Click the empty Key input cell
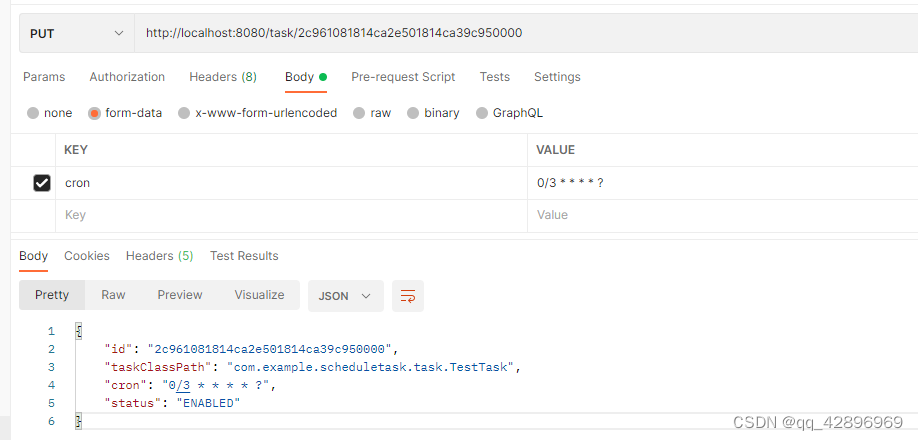 [290, 215]
